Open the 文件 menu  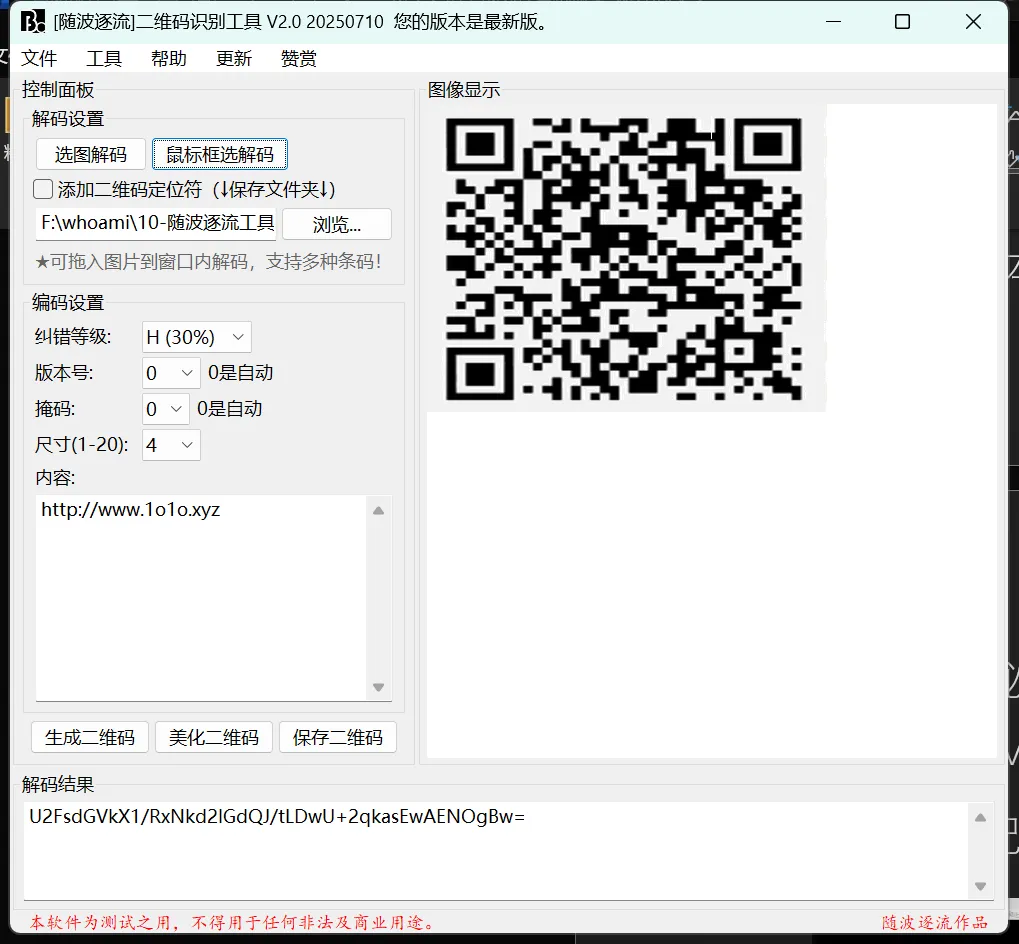point(40,58)
